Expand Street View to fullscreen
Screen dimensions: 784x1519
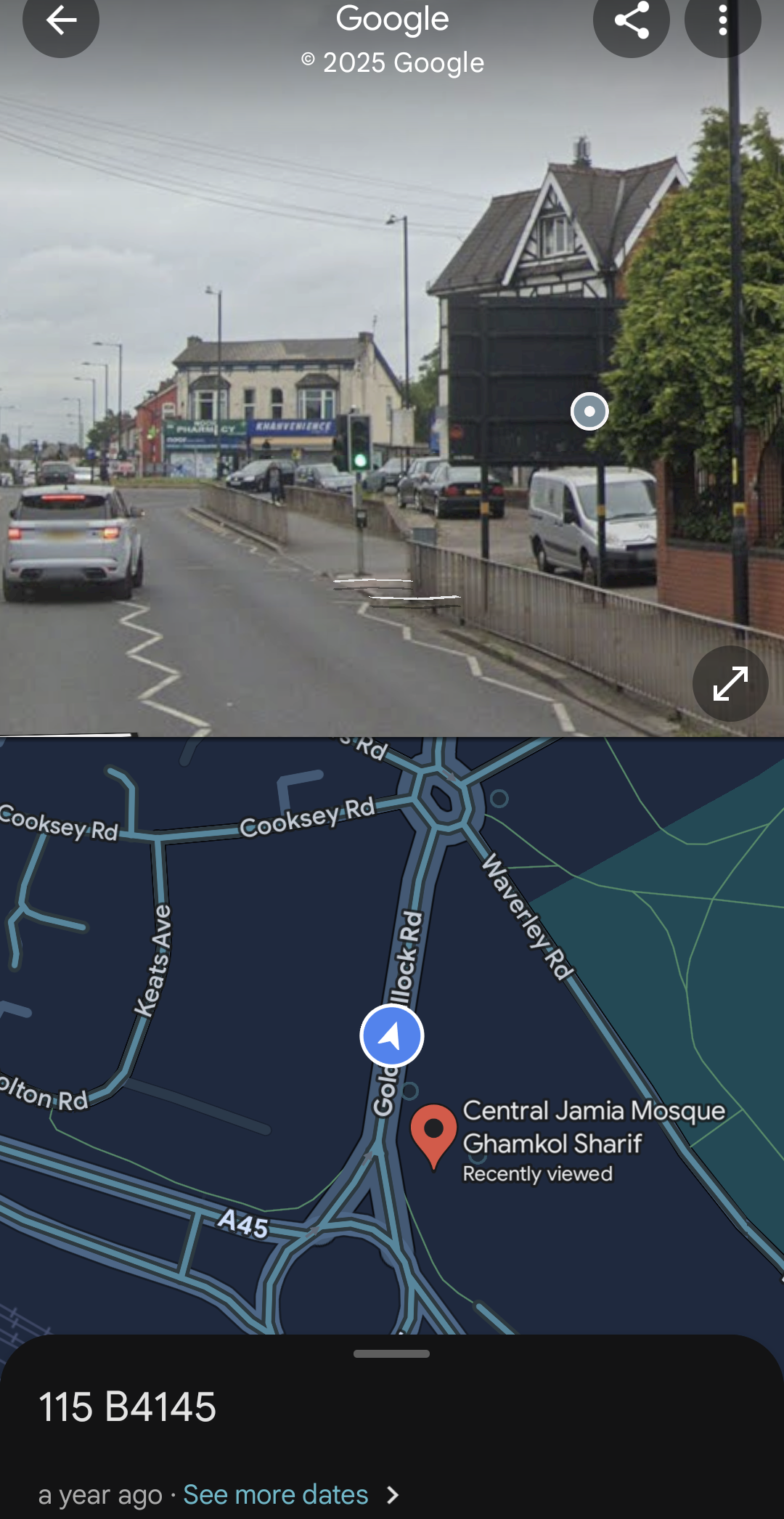pos(730,683)
